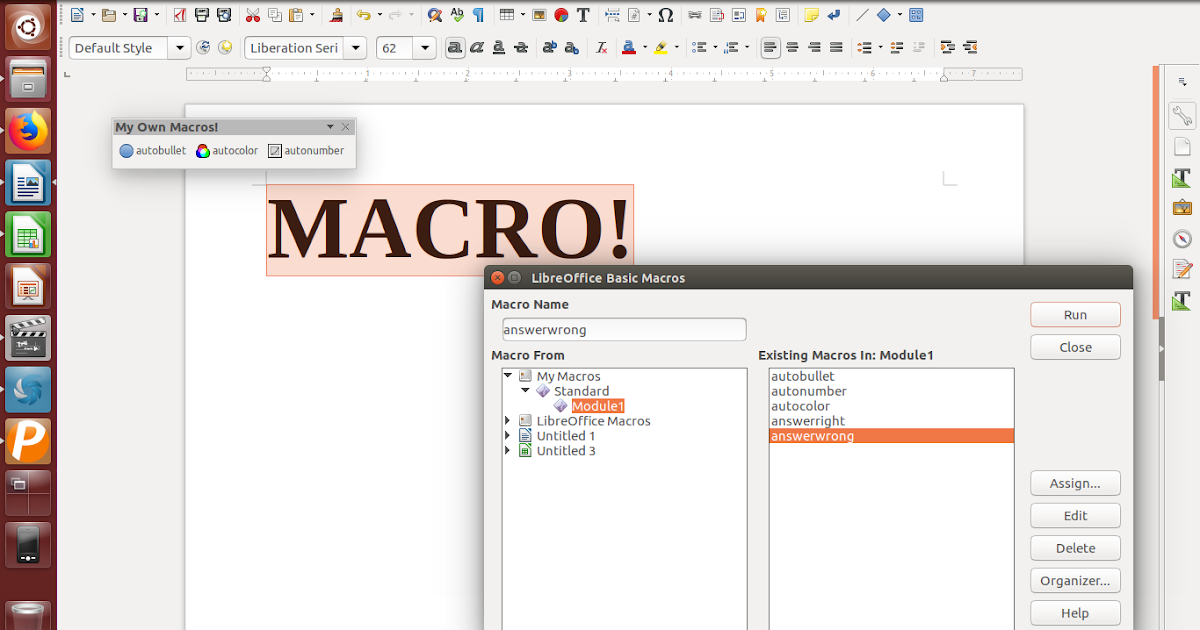Export document as PDF
The image size is (1200, 630).
pyautogui.click(x=178, y=15)
